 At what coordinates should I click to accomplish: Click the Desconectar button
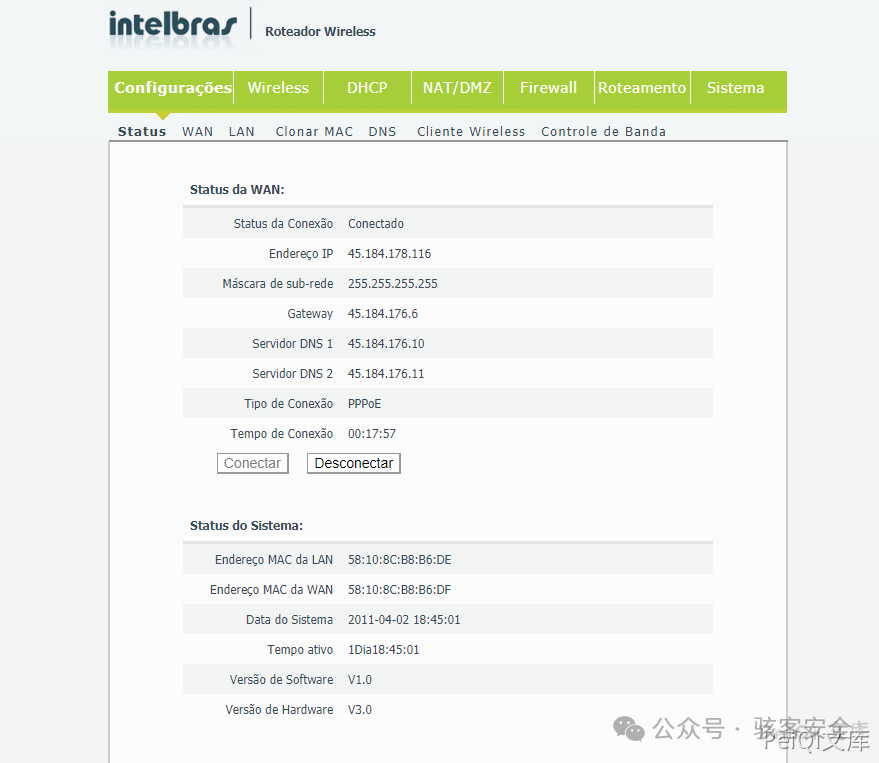[x=354, y=463]
